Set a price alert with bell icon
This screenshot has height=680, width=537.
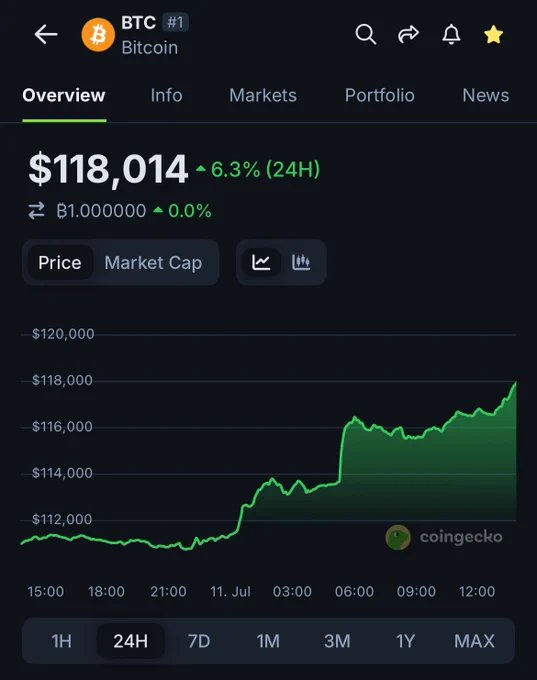(451, 34)
